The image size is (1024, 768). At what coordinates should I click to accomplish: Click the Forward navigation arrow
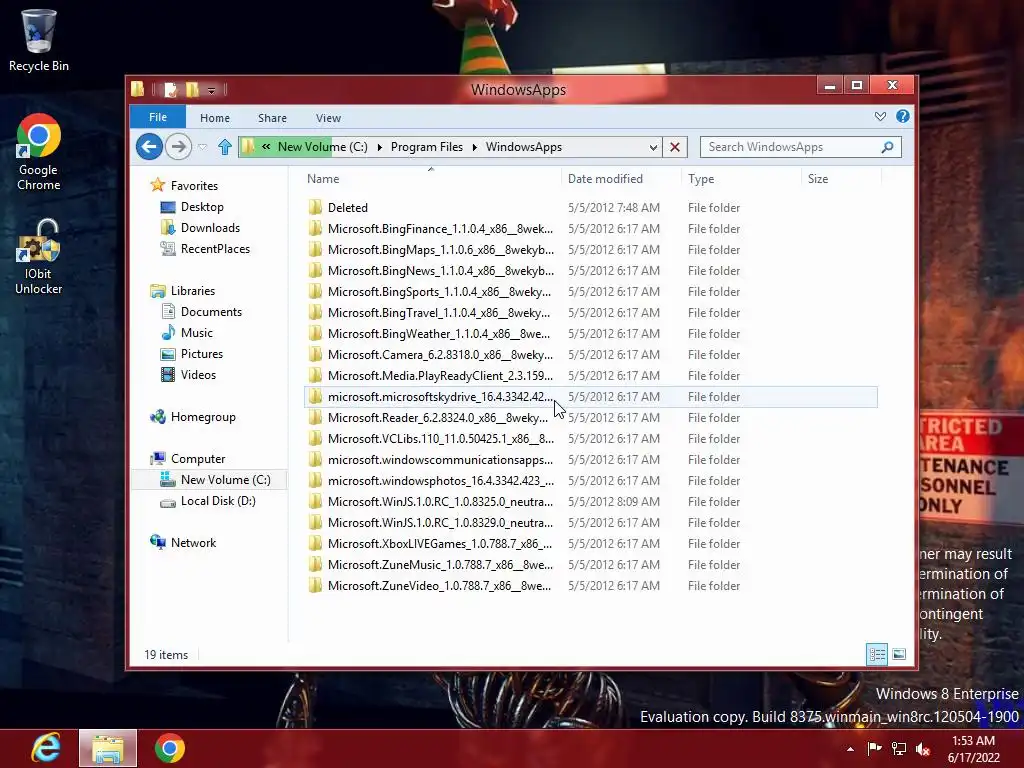[178, 147]
